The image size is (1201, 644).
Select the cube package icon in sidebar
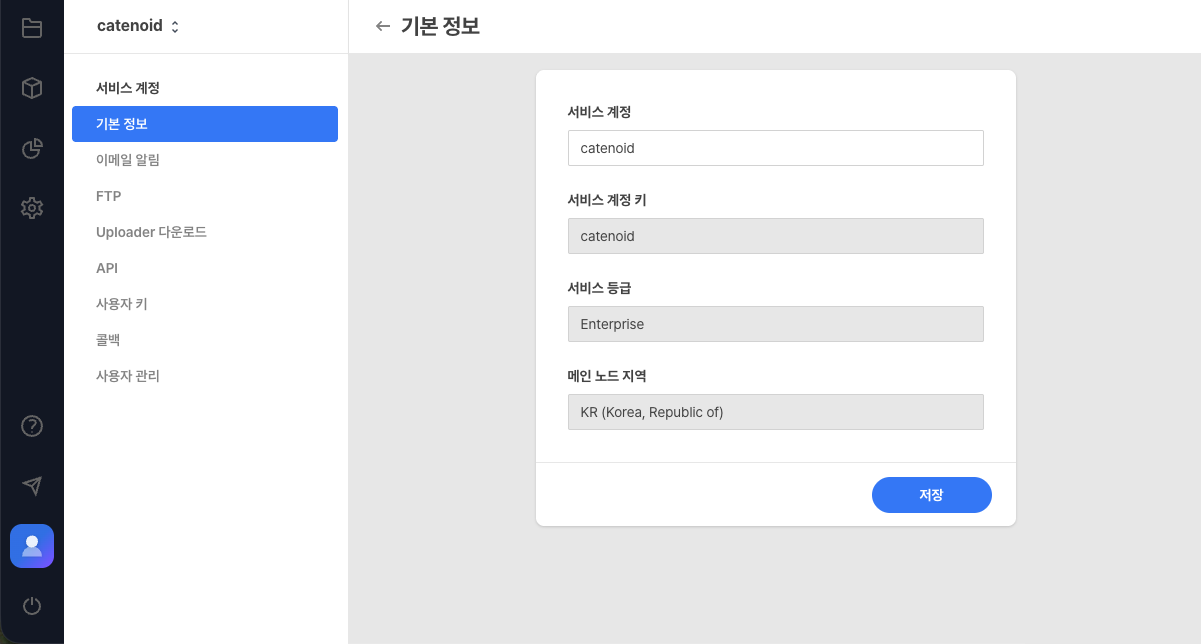[31, 88]
